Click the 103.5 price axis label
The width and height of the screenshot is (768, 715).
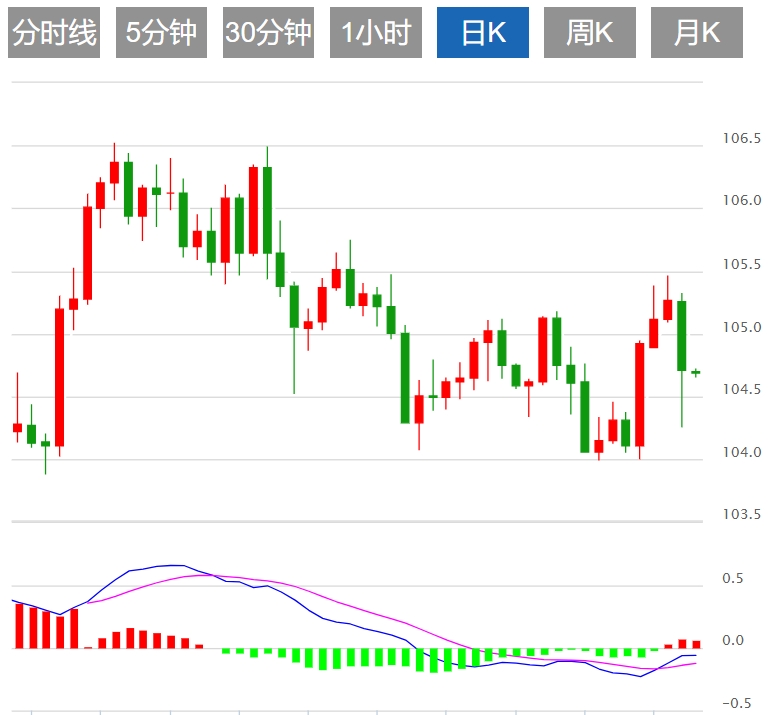[742, 514]
